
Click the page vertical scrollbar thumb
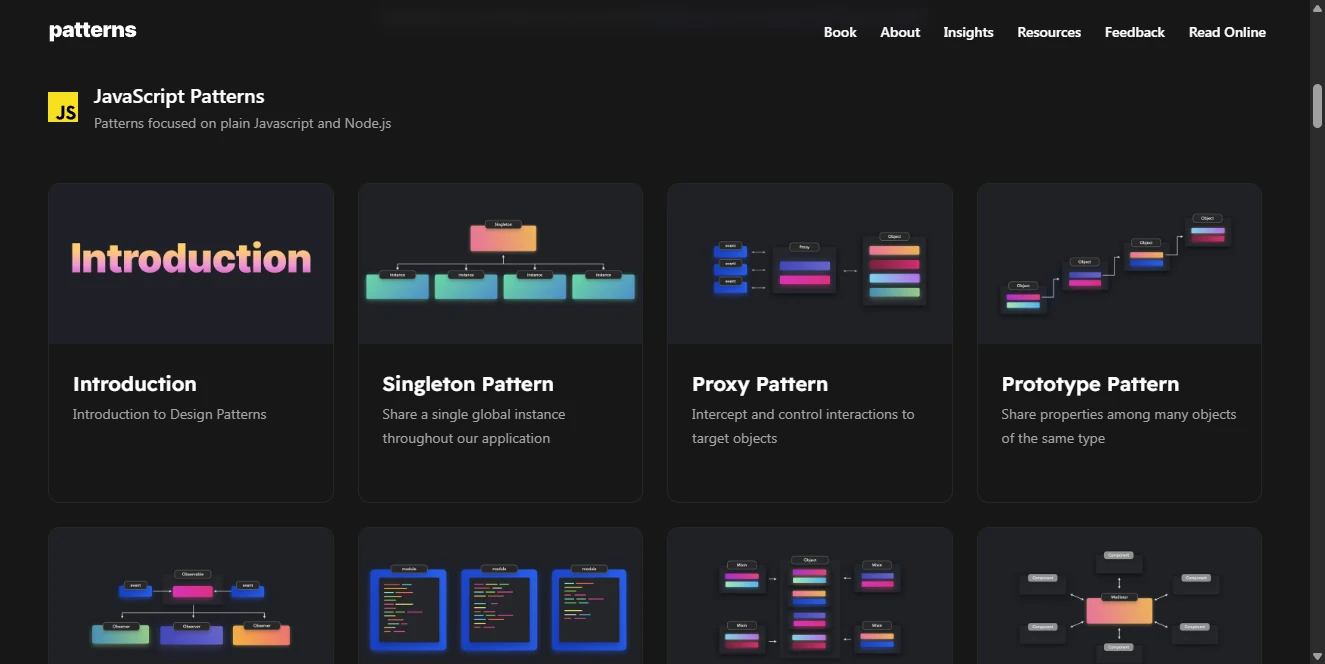pos(1317,106)
